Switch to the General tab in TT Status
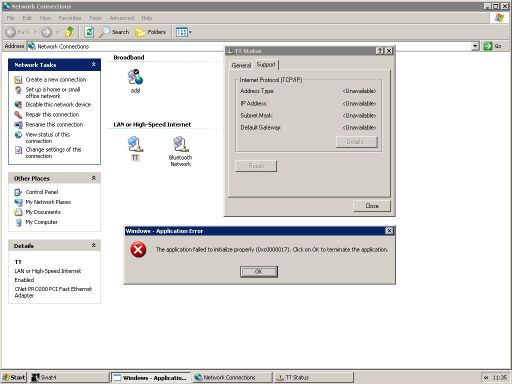Screen dimensions: 512x384 click(241, 65)
